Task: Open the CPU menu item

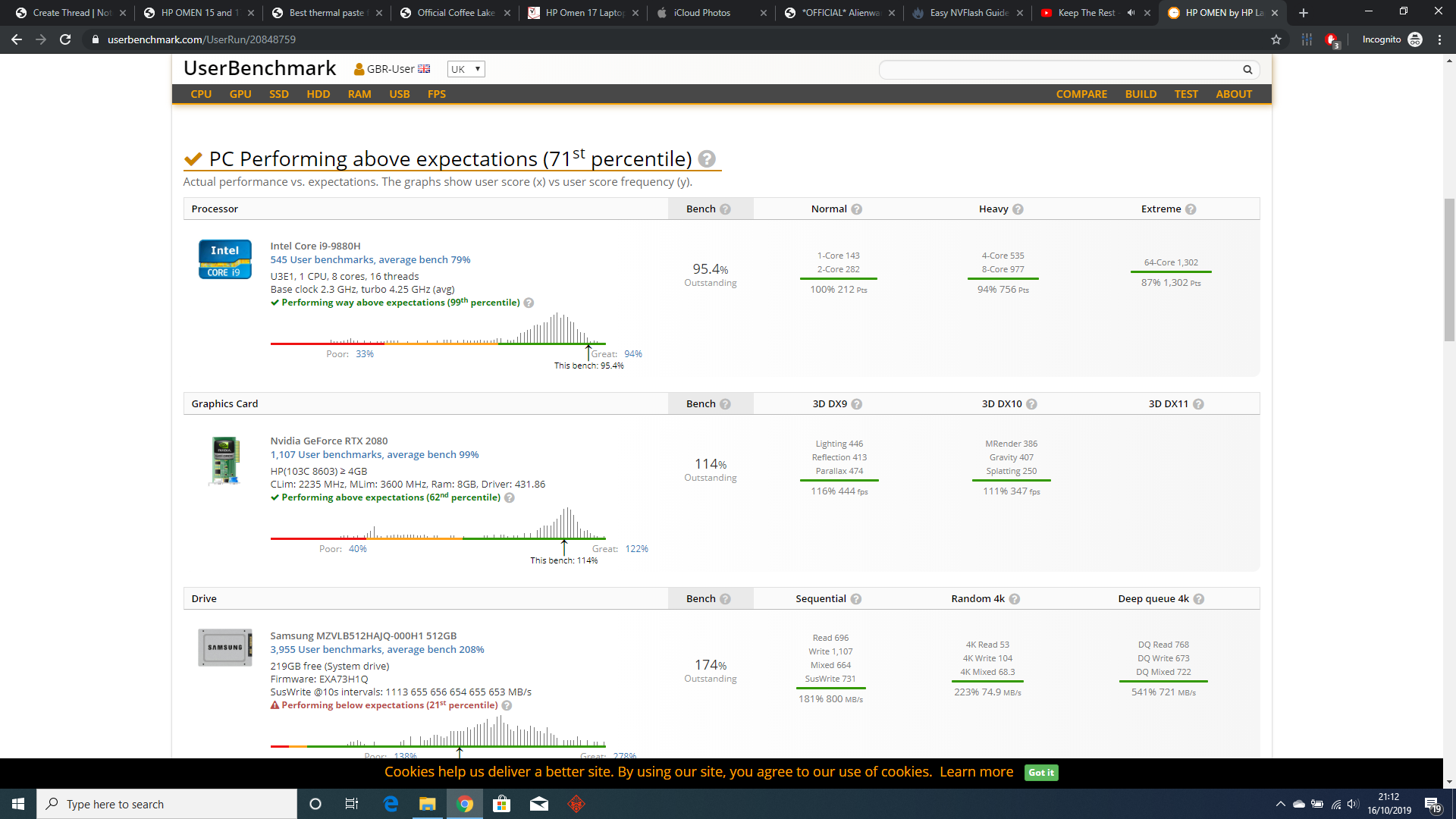Action: 201,94
